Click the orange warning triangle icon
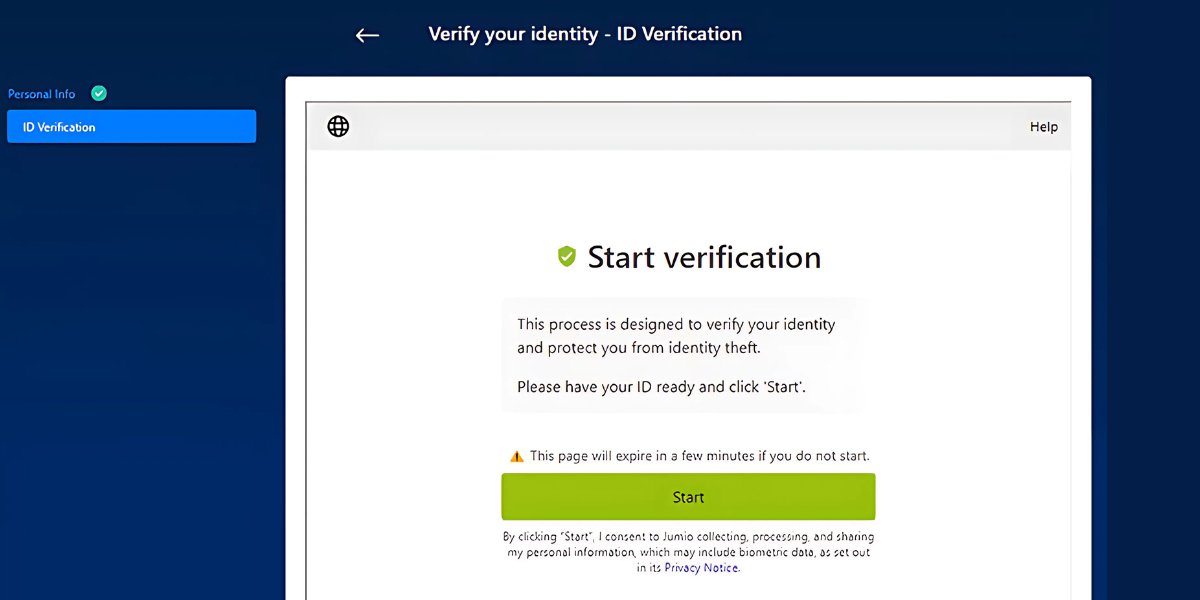1200x600 pixels. coord(516,456)
